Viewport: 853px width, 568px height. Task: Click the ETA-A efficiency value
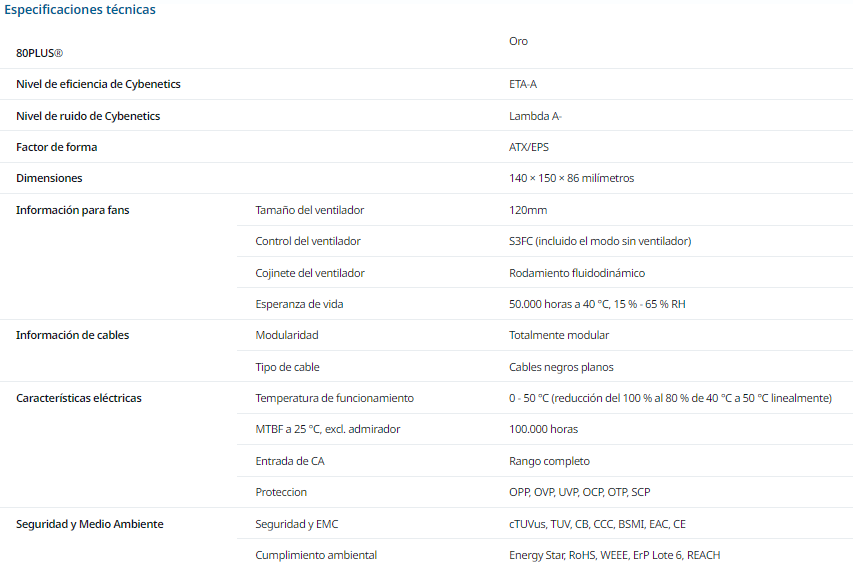tap(523, 84)
